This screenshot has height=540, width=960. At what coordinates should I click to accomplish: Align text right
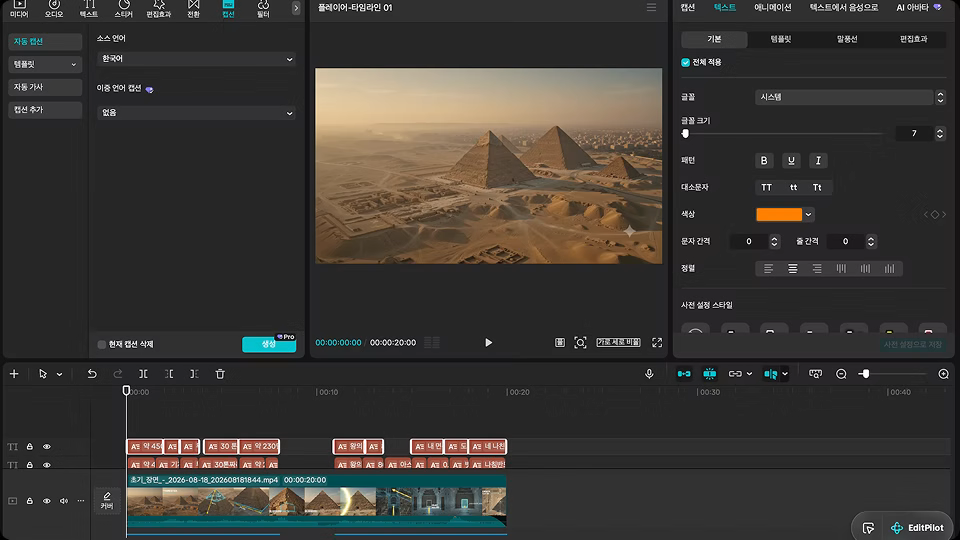(817, 268)
